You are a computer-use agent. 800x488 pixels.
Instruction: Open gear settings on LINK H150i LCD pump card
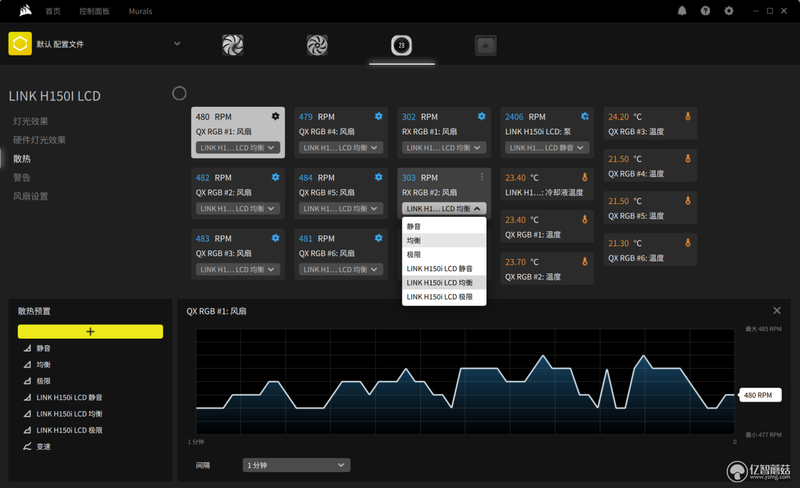[x=585, y=116]
